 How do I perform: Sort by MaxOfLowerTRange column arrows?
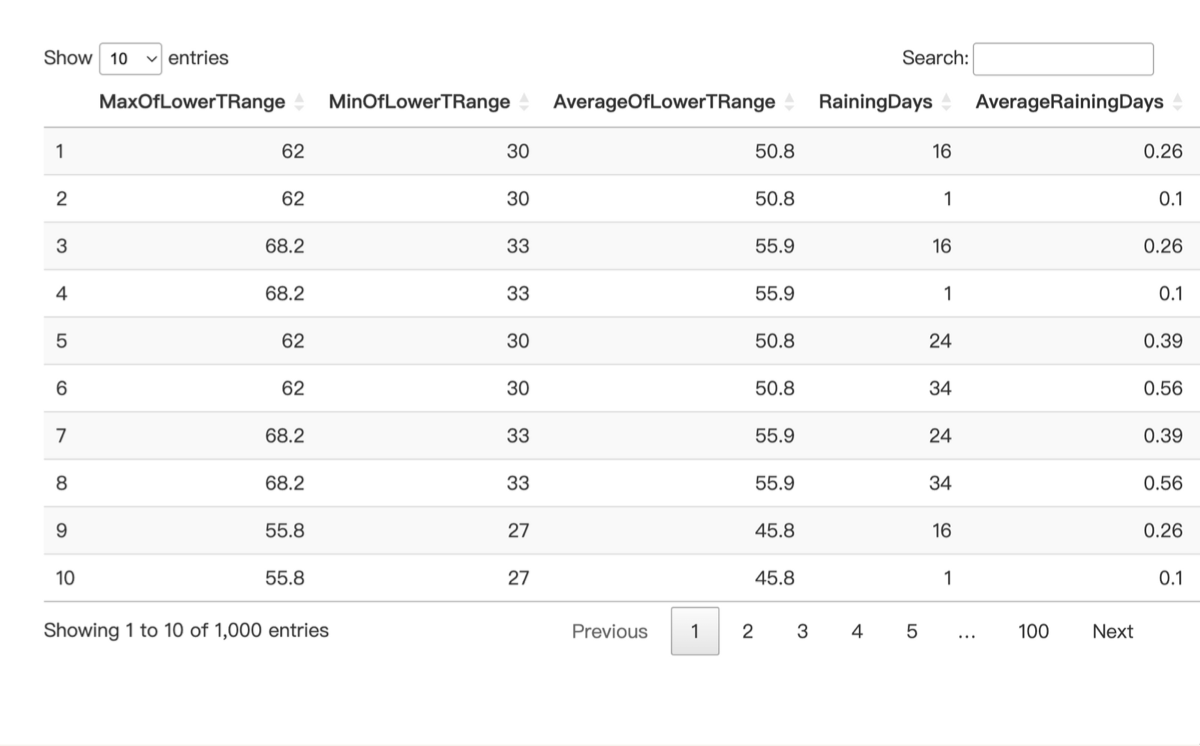(x=298, y=102)
